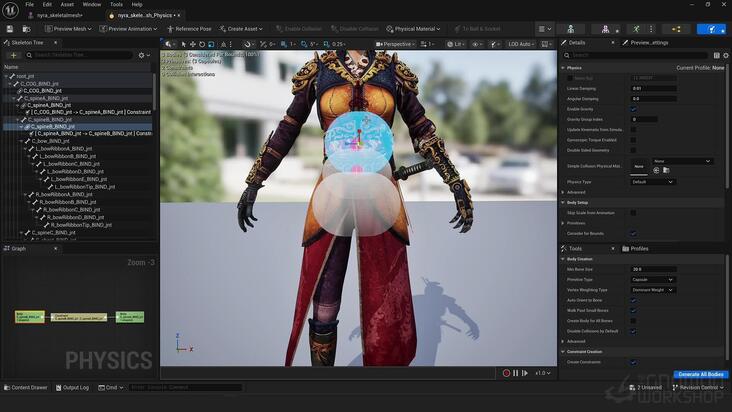Toggle Create Body for All Bones checkbox
Image resolution: width=732 pixels, height=412 pixels.
pyautogui.click(x=633, y=321)
